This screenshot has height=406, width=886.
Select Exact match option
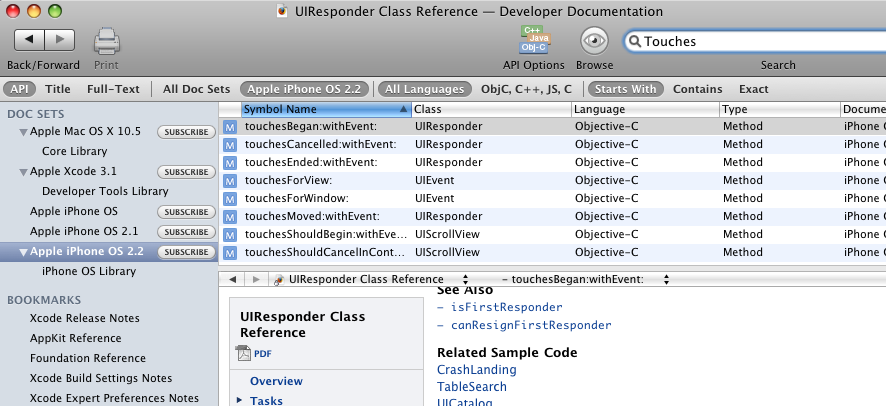click(x=753, y=89)
